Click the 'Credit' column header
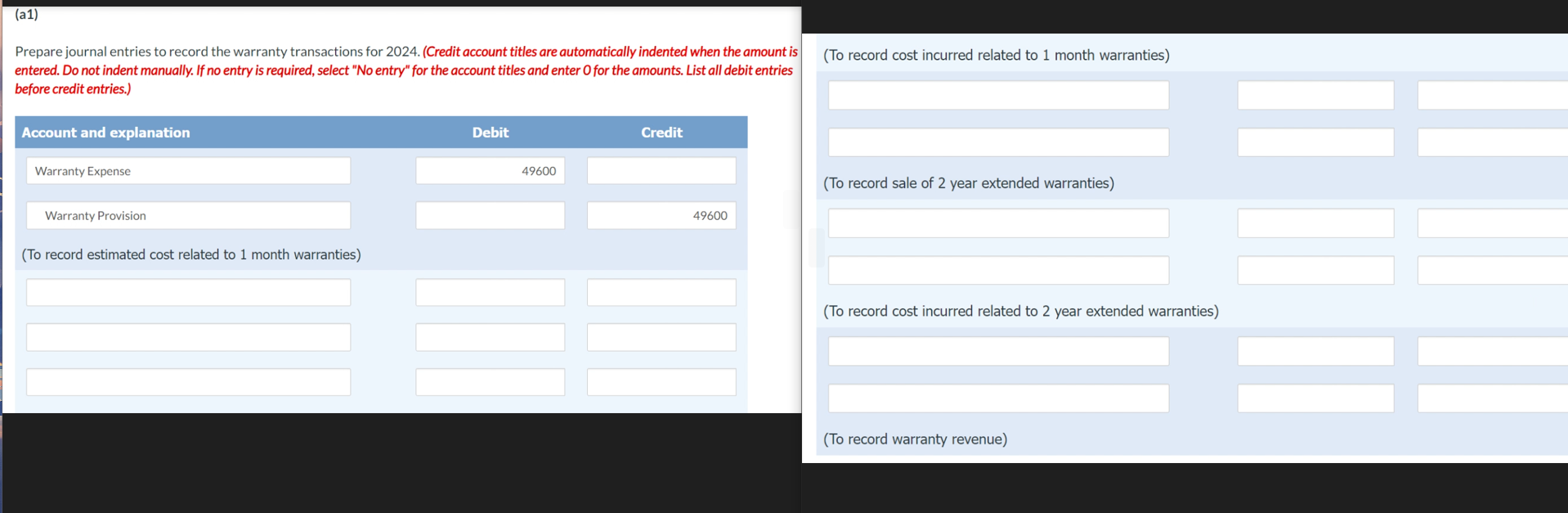Image resolution: width=1568 pixels, height=513 pixels. point(661,133)
